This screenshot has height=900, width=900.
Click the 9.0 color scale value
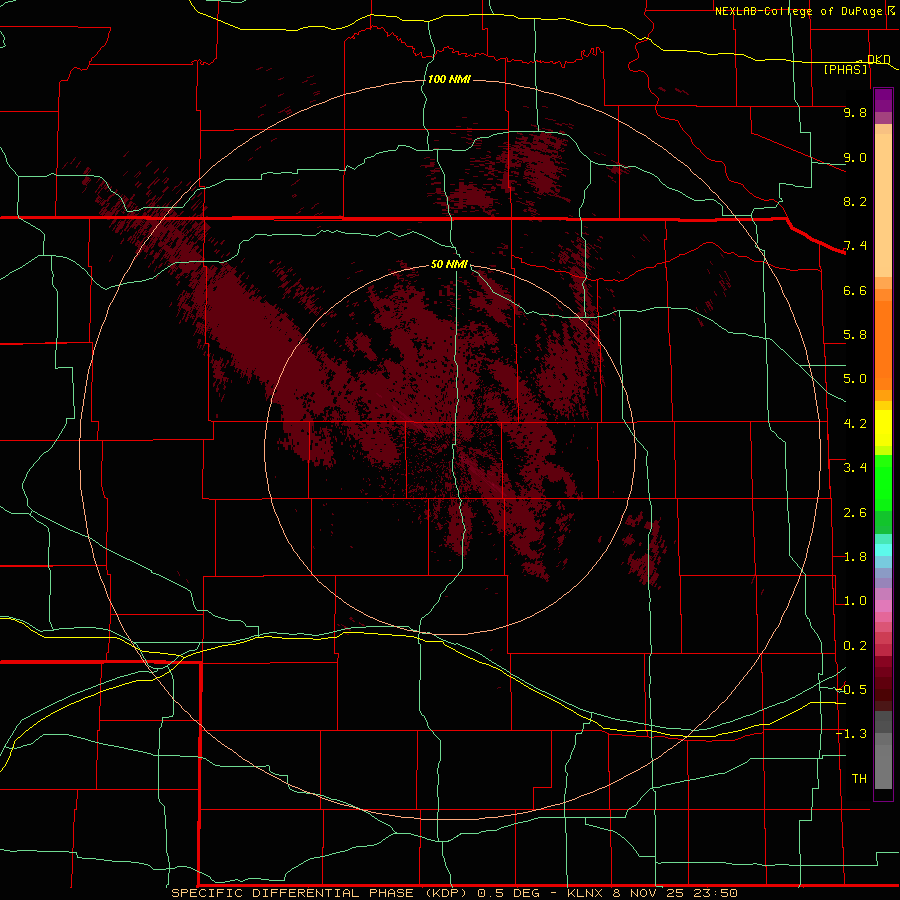(855, 157)
